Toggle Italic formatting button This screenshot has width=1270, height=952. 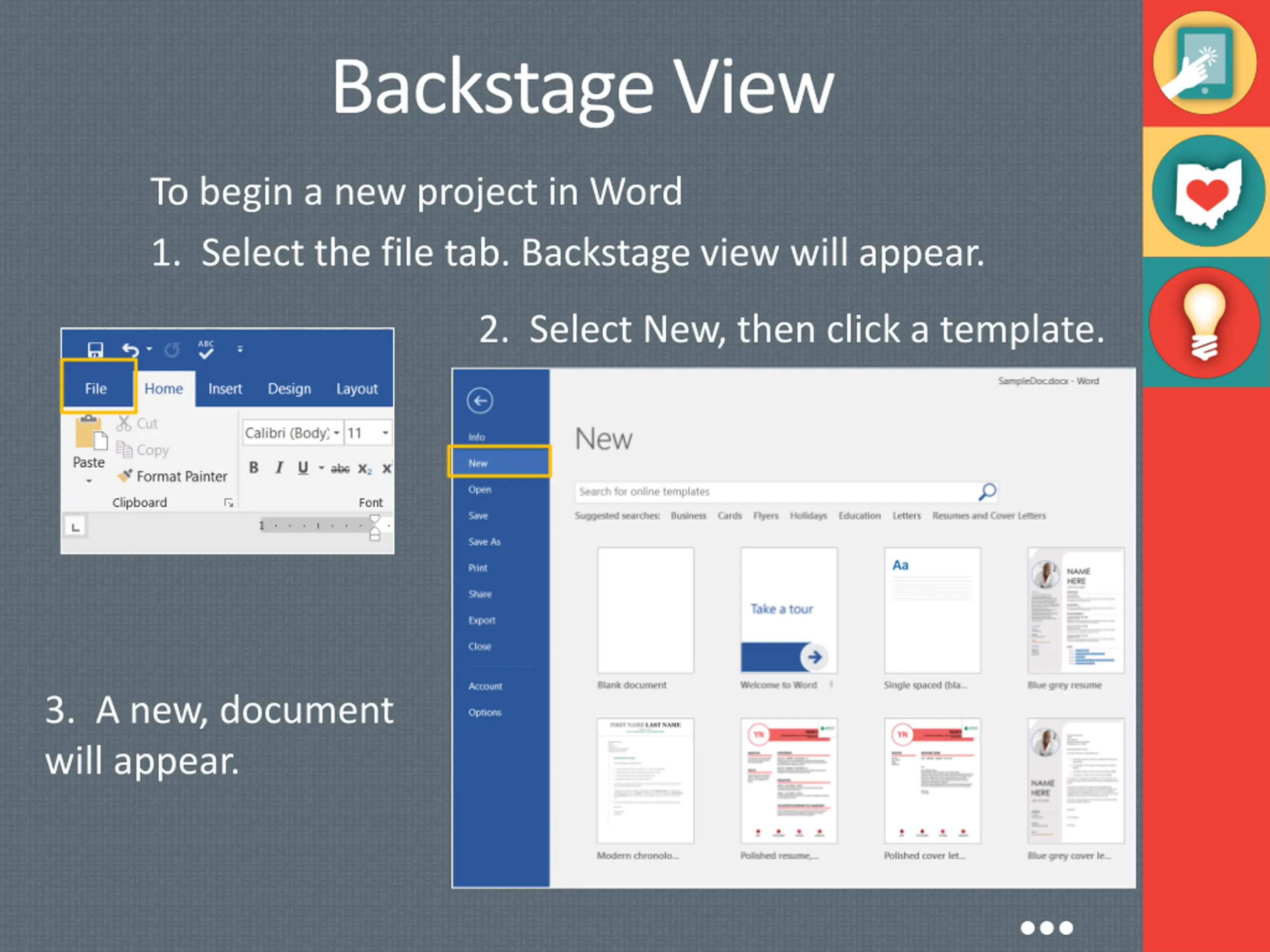pos(279,468)
